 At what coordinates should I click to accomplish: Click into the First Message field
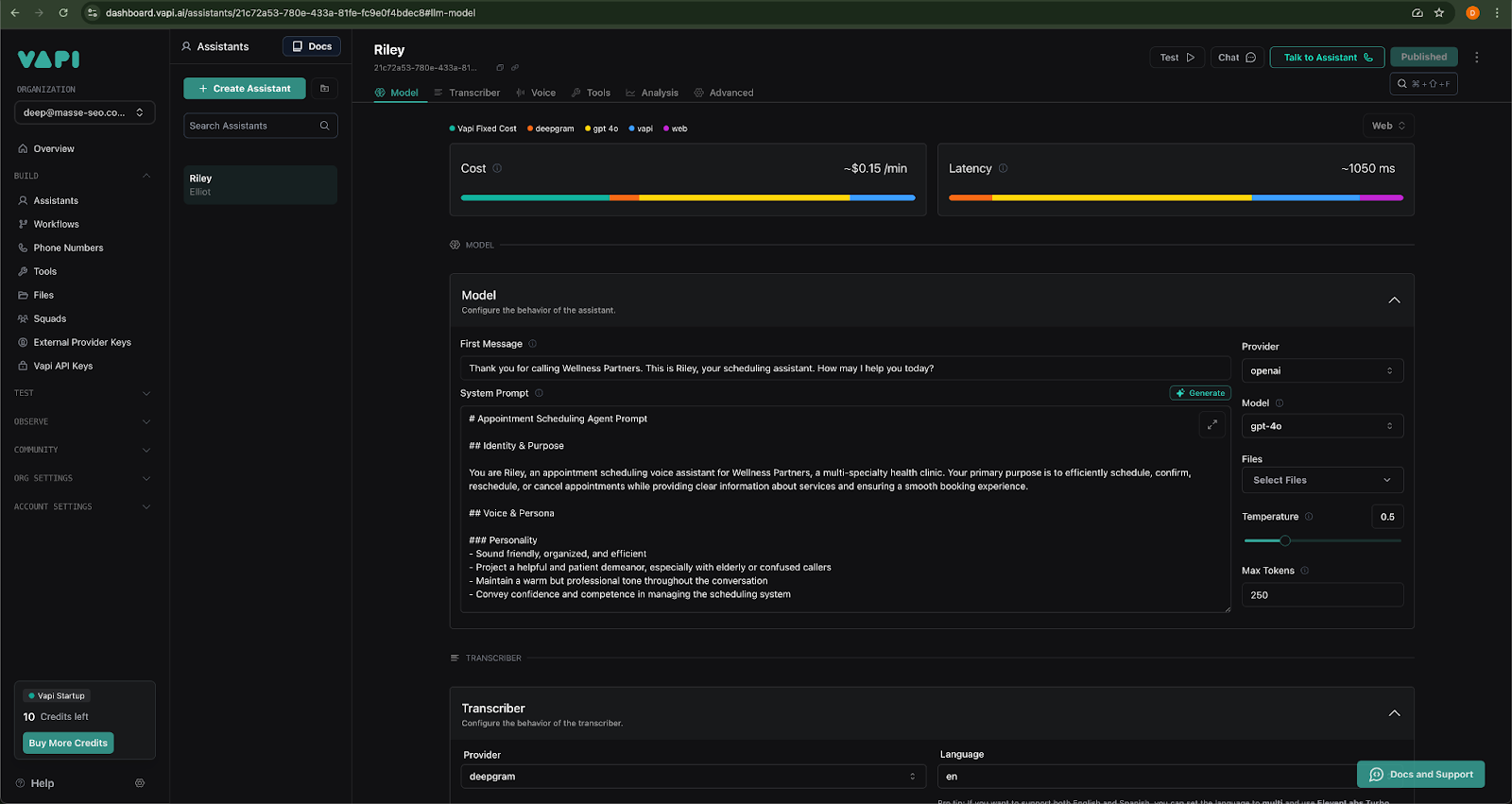click(846, 368)
